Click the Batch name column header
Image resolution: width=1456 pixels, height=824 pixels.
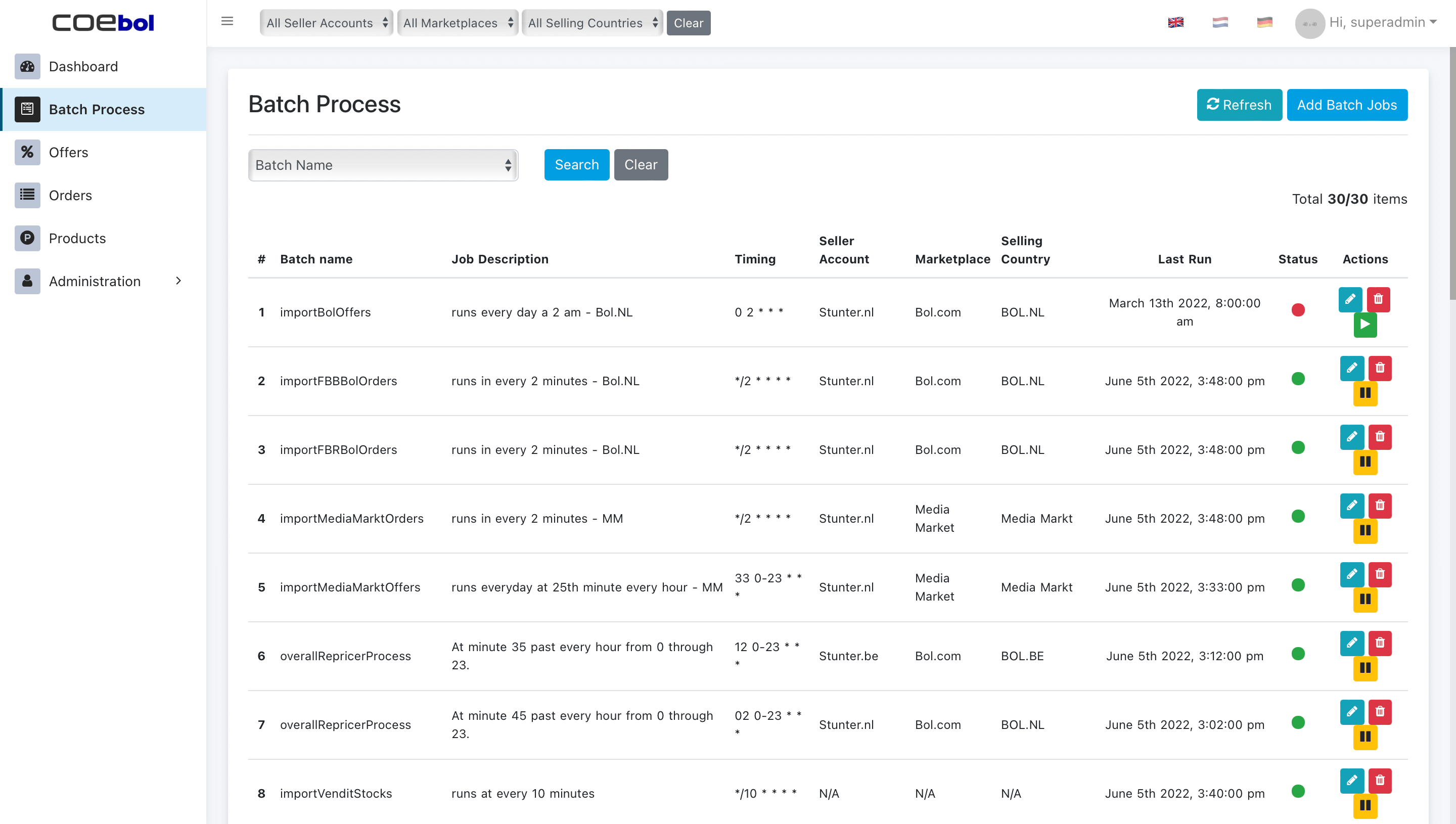pyautogui.click(x=316, y=259)
